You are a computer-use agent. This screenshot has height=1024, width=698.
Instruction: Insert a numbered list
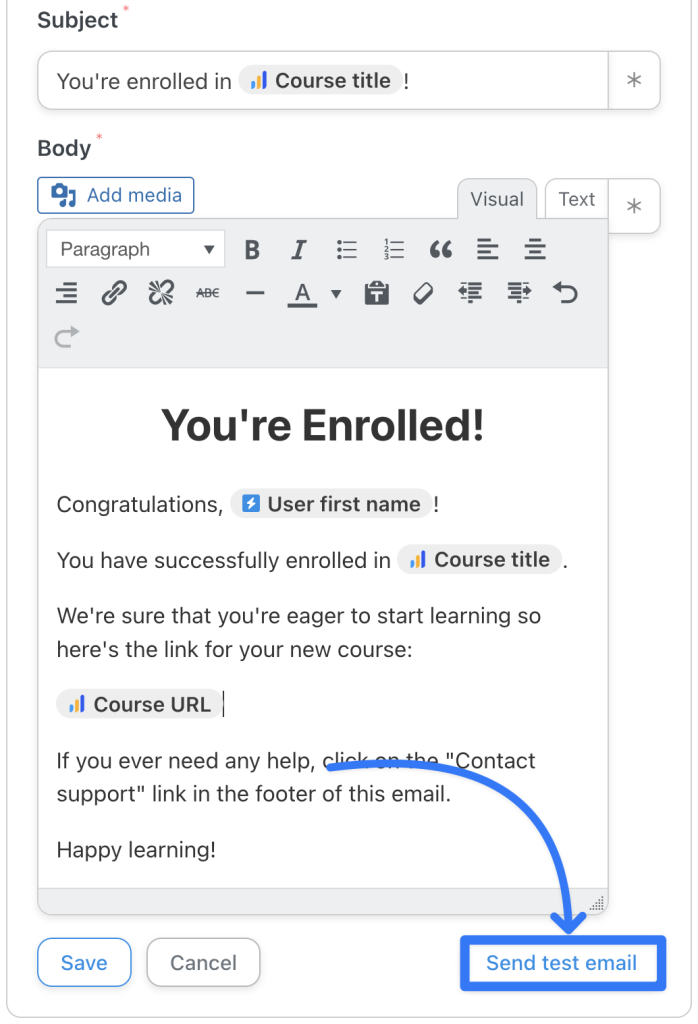click(394, 249)
